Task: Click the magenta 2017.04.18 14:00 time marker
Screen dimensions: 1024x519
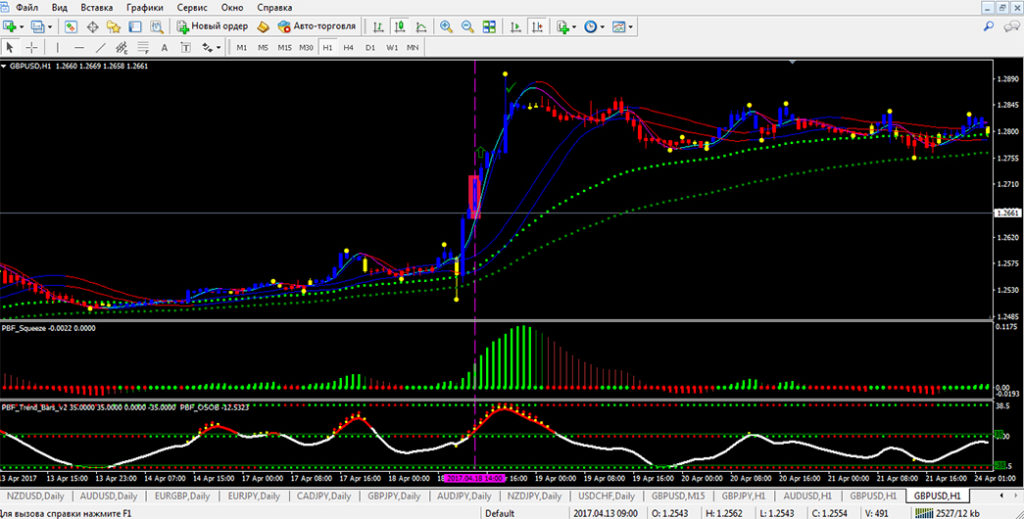Action: pos(475,479)
